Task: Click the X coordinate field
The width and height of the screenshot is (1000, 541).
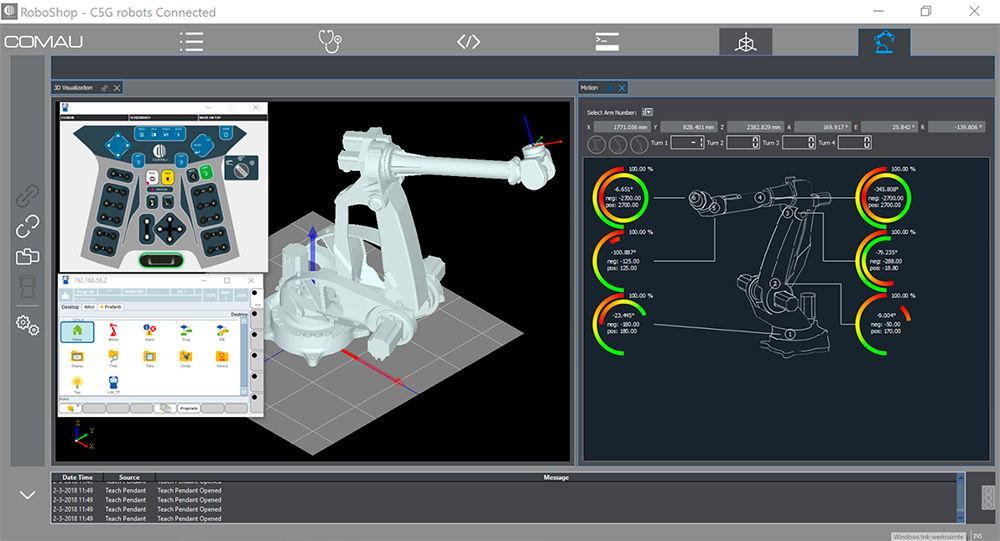Action: [x=622, y=127]
